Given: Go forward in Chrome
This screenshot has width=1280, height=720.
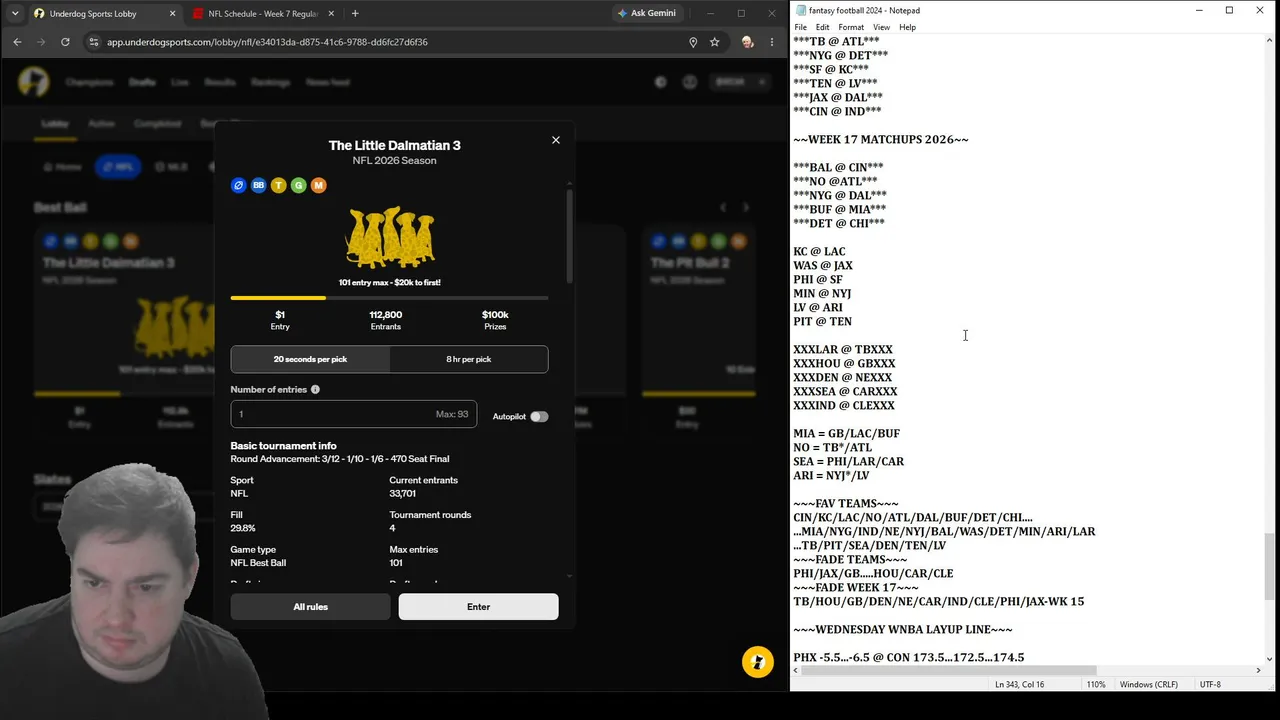Looking at the screenshot, I should click(41, 42).
